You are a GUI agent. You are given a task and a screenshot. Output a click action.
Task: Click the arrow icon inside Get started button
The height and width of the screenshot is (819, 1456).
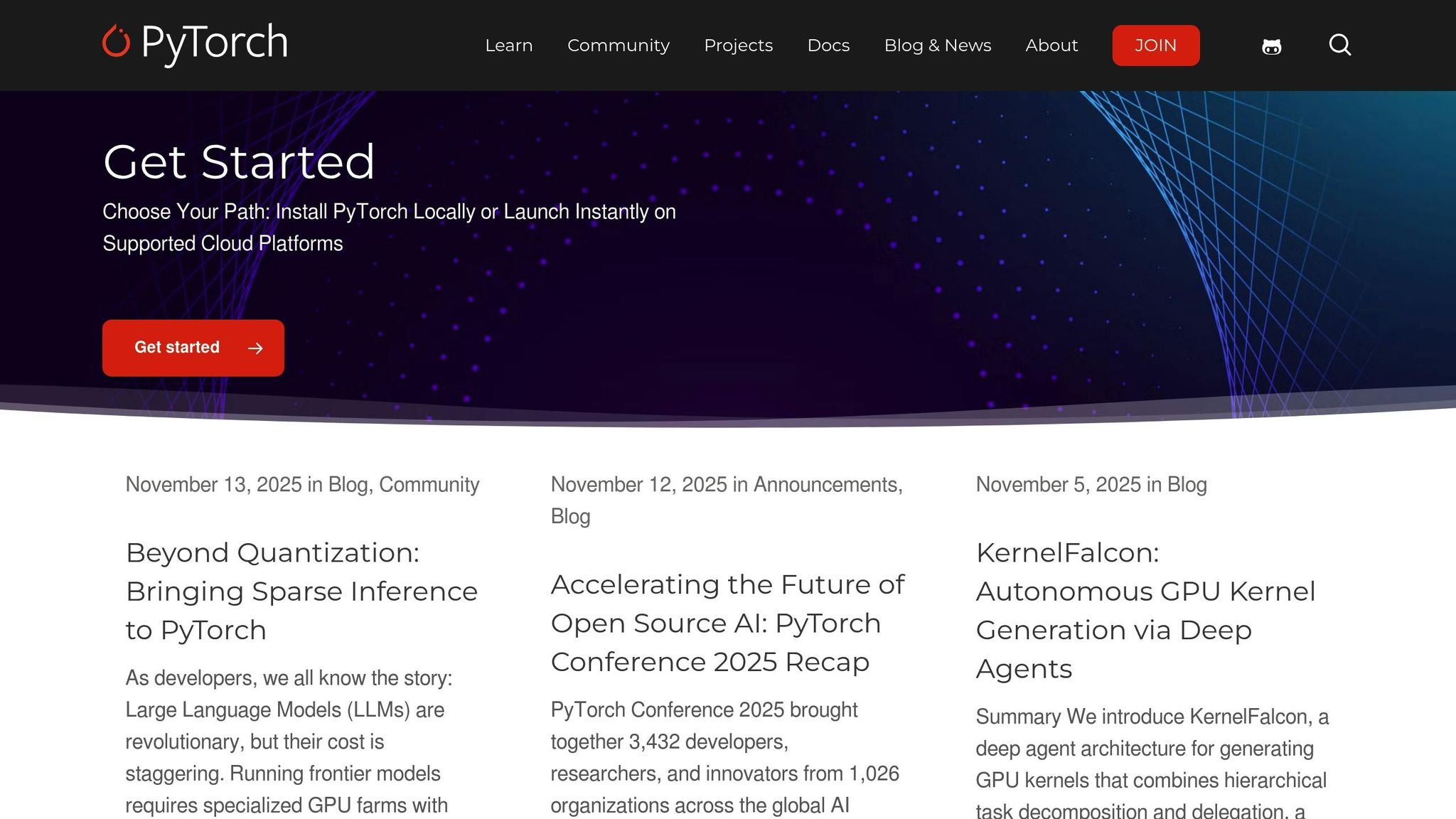pos(254,348)
